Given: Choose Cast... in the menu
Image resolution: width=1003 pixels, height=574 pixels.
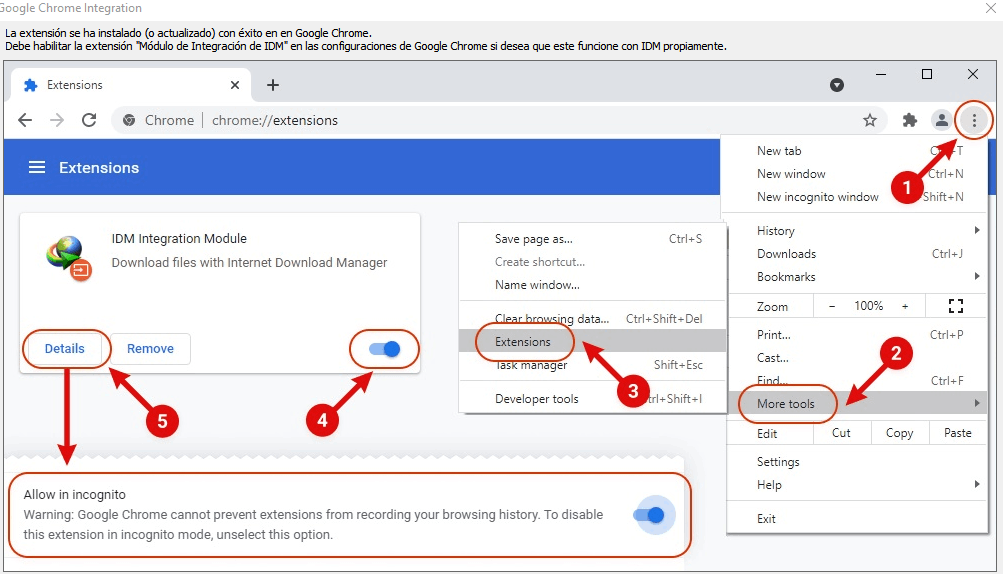Looking at the screenshot, I should pos(857,358).
